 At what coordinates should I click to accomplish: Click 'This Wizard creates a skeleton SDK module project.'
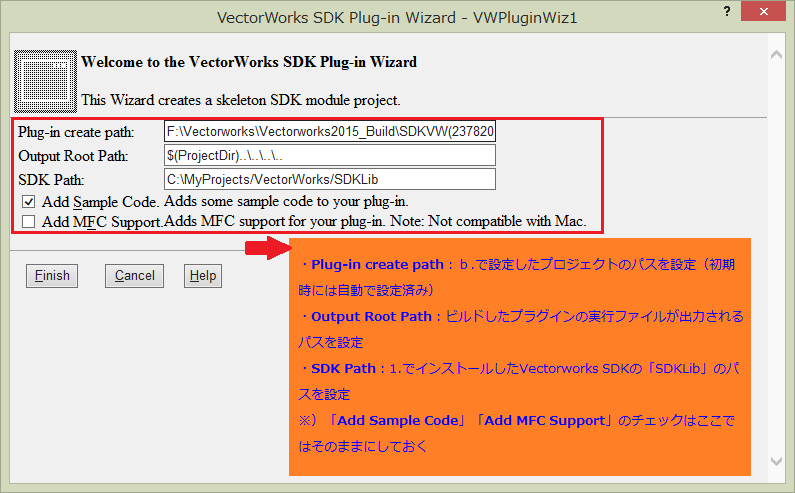[x=241, y=100]
